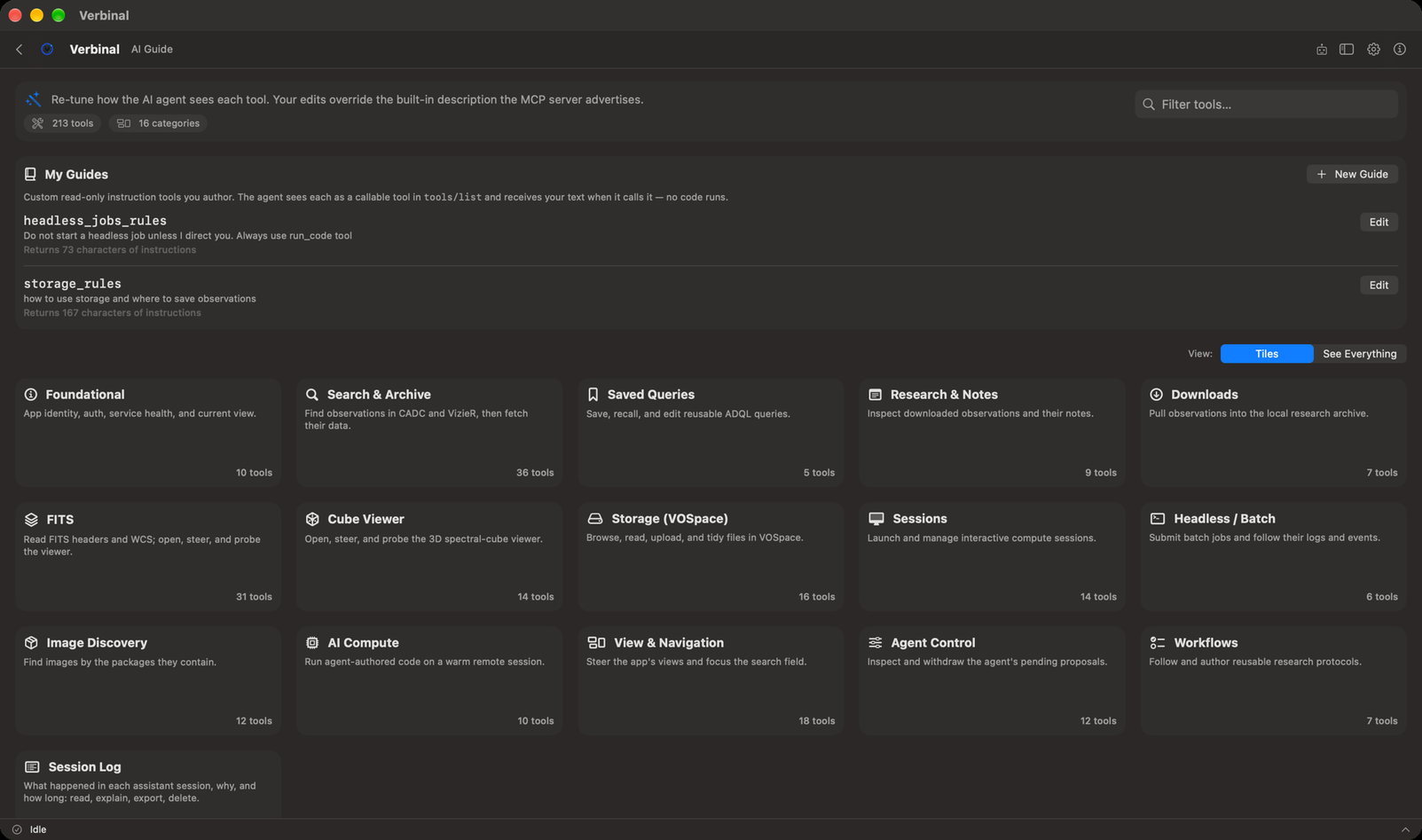1422x840 pixels.
Task: Click the Agent Control sliders icon
Action: 876,643
